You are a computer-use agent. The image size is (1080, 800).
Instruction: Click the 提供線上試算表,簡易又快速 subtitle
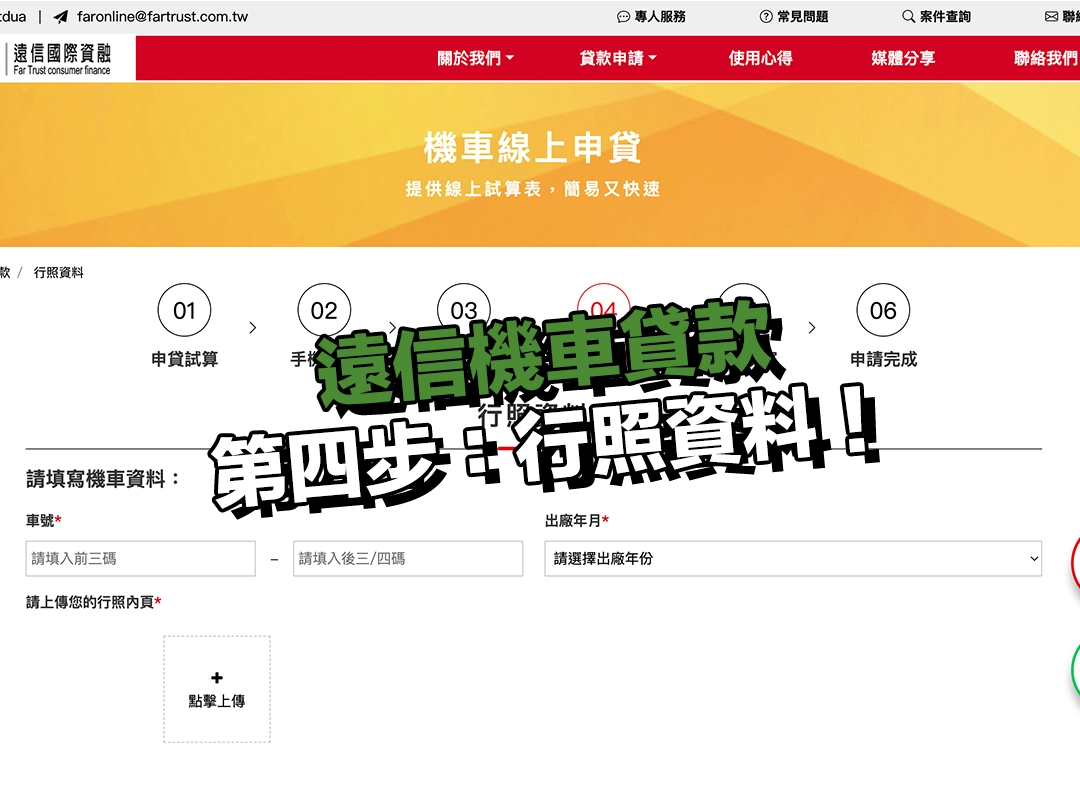(532, 189)
